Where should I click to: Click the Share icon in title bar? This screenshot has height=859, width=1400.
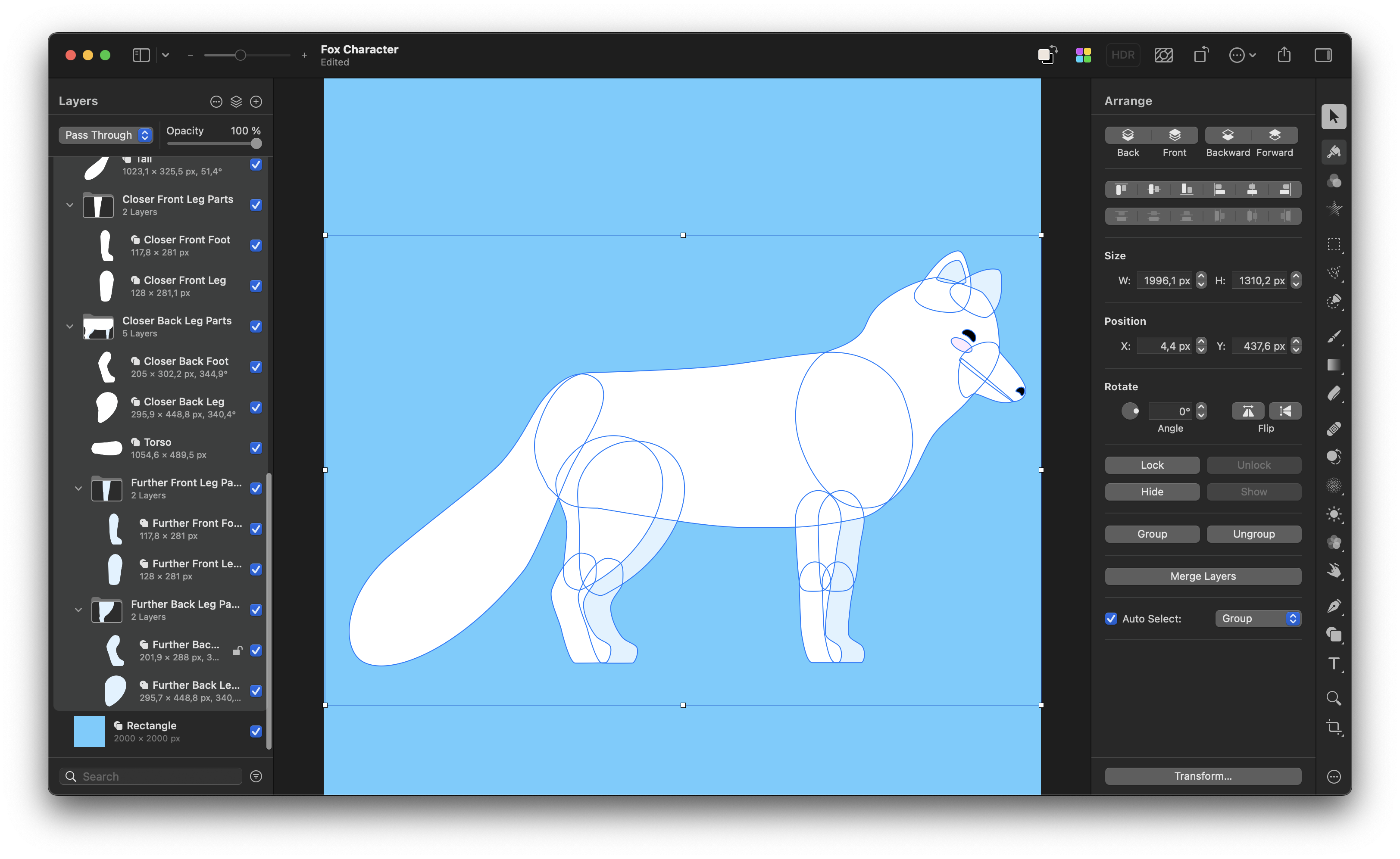(x=1284, y=55)
